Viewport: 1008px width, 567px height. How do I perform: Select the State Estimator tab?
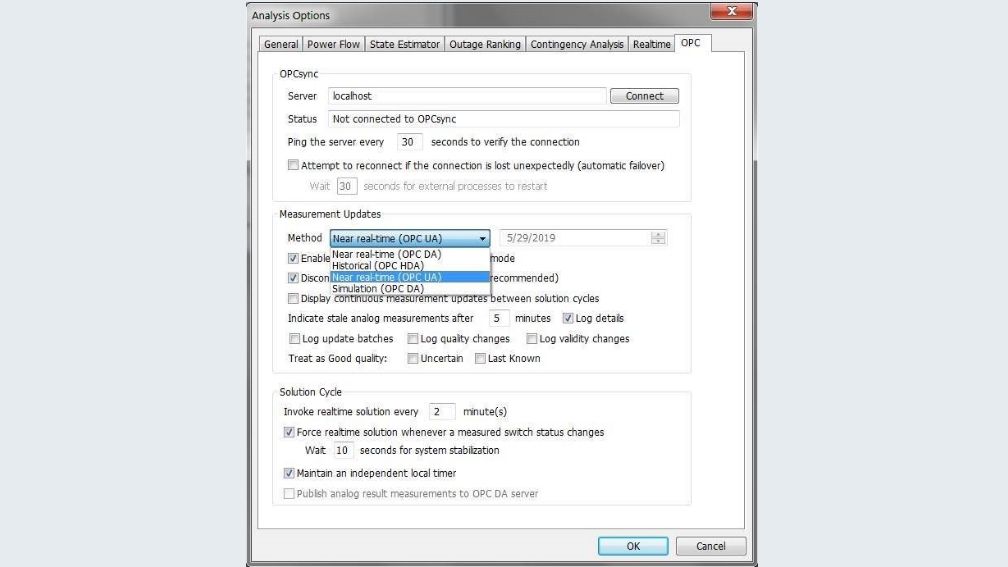(404, 44)
